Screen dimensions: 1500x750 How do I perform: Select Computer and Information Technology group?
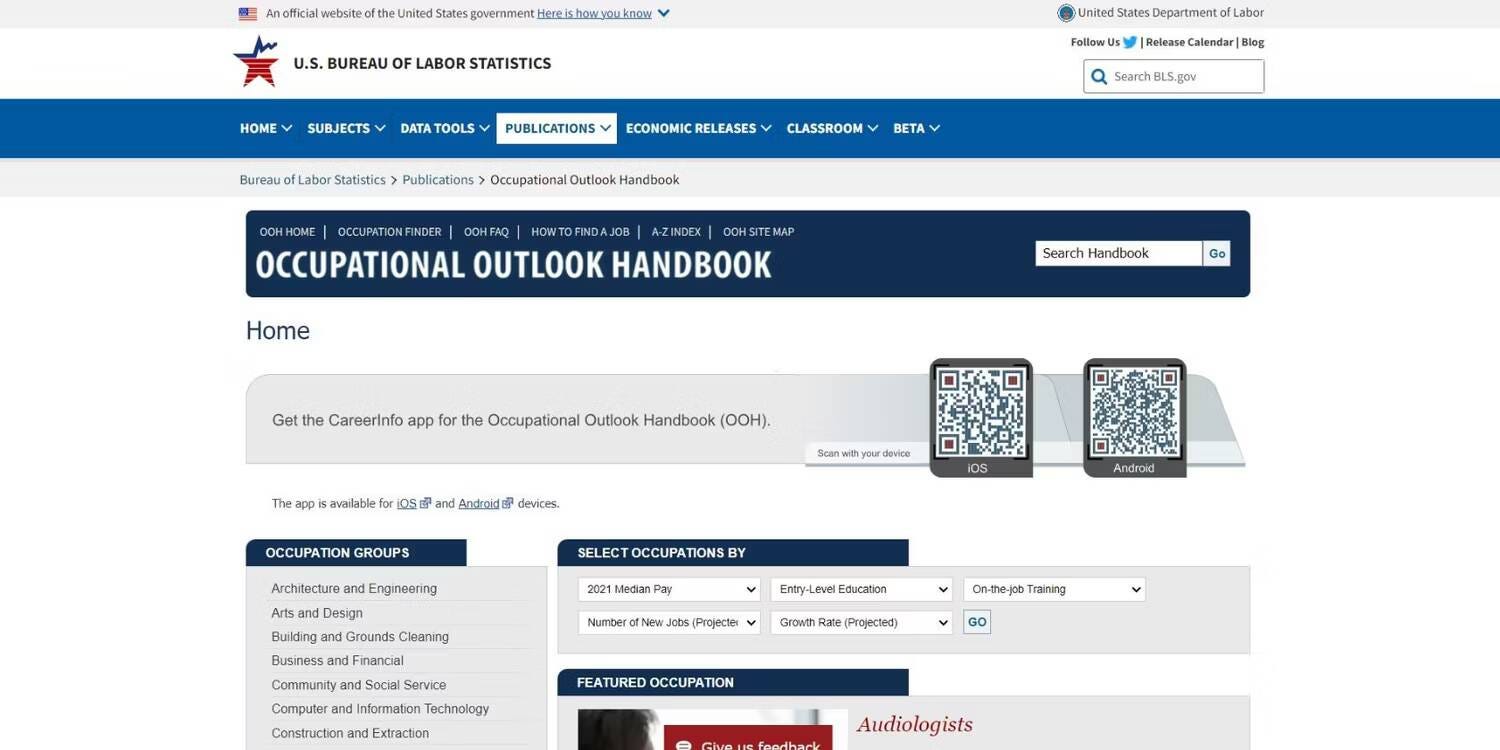(x=380, y=709)
